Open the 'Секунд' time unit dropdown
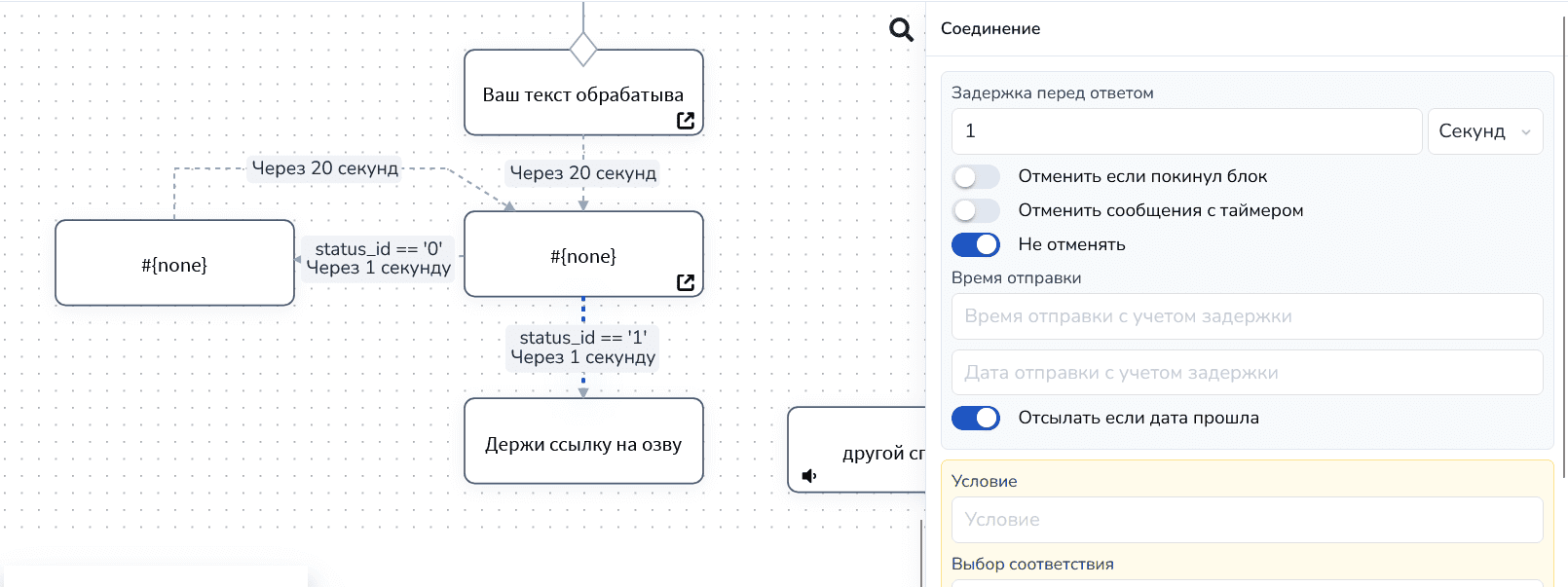This screenshot has width=1568, height=587. tap(1484, 131)
